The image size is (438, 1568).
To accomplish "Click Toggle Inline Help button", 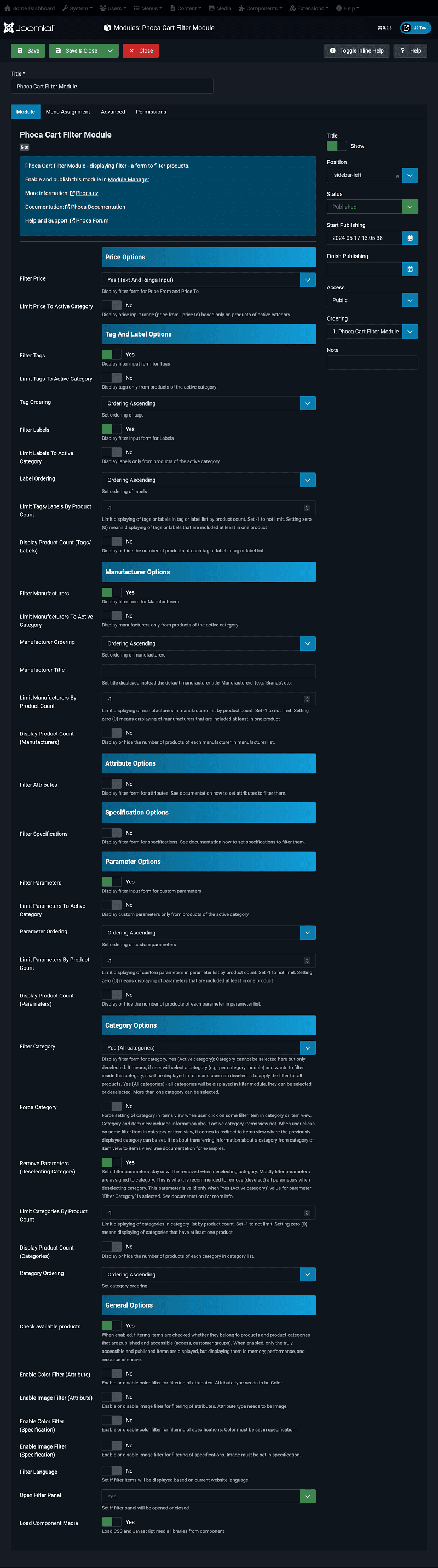I will click(x=356, y=50).
